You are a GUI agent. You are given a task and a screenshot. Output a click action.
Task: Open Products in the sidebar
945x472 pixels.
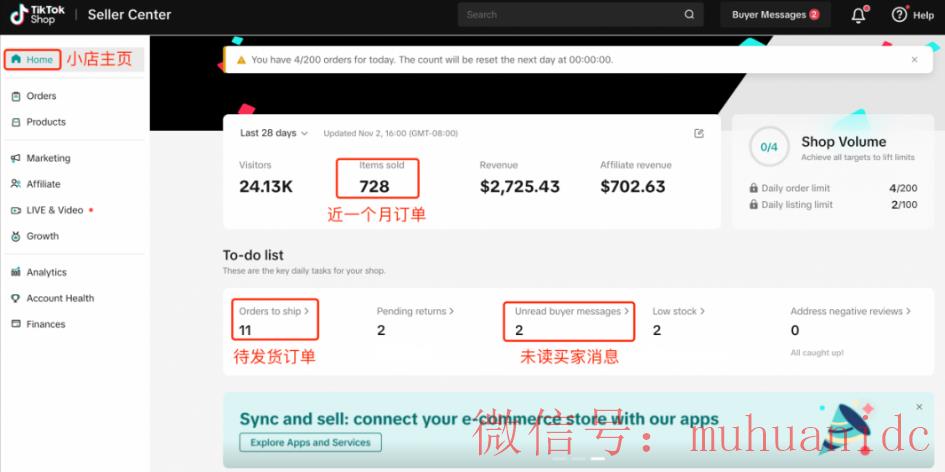point(45,122)
